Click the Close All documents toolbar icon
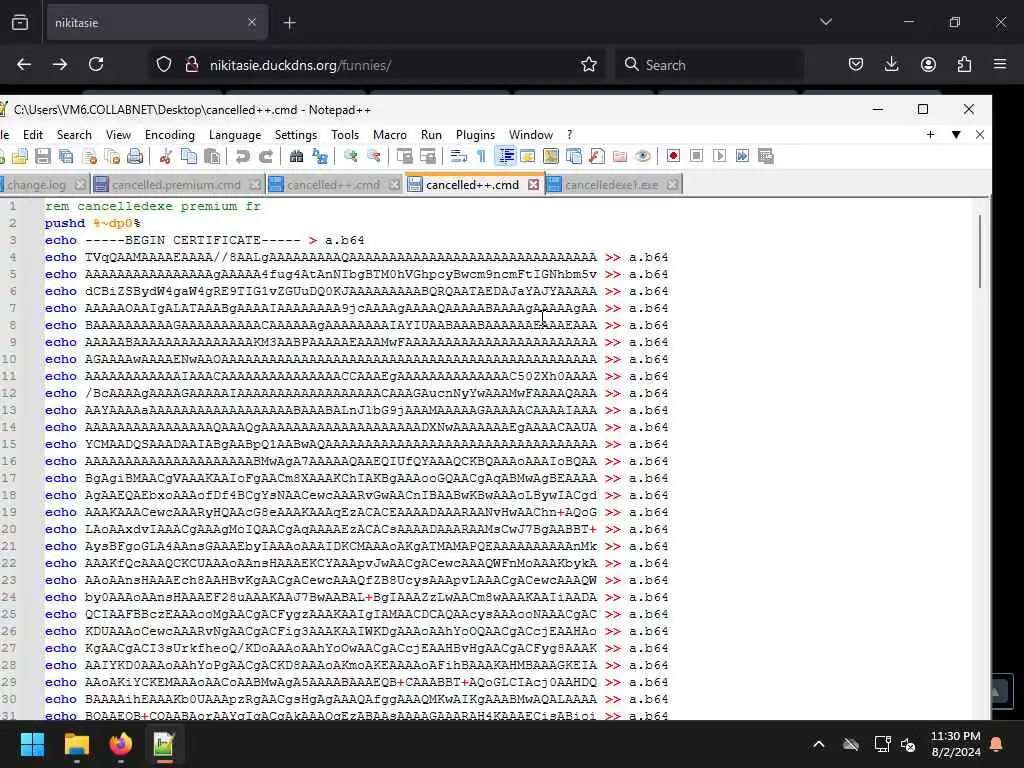1024x768 pixels. coord(112,156)
